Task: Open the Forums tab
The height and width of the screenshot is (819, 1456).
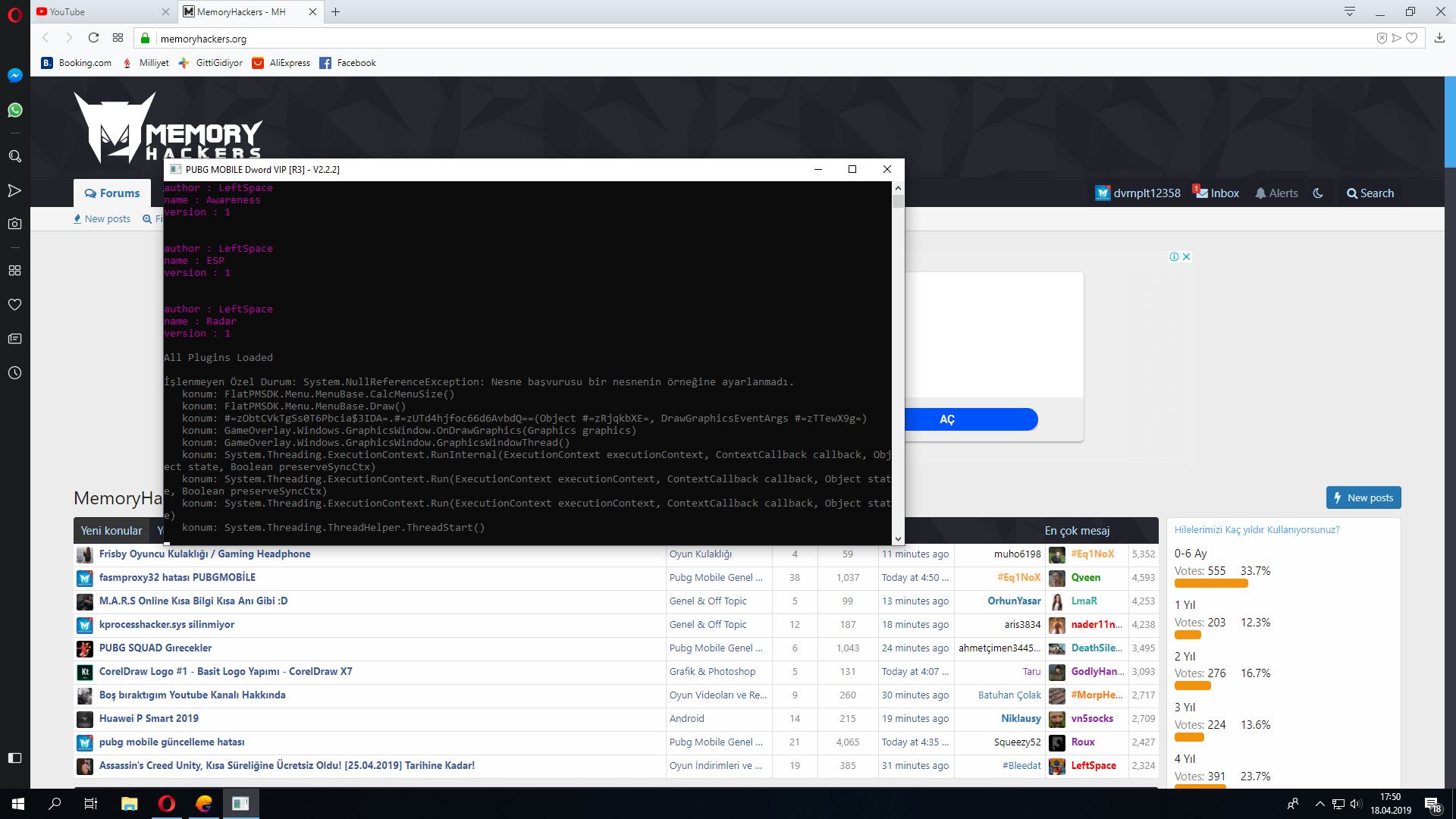Action: pyautogui.click(x=112, y=193)
